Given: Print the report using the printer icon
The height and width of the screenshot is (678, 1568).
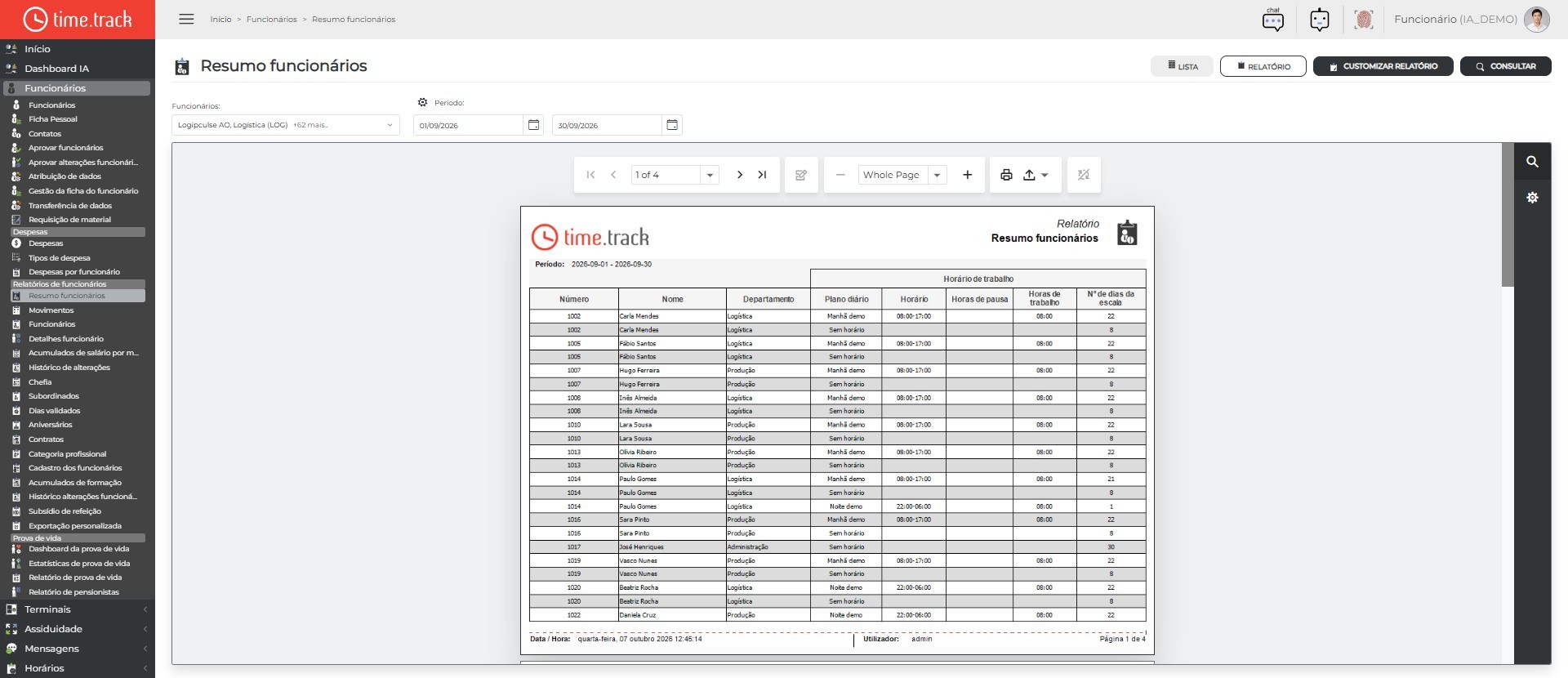Looking at the screenshot, I should point(1006,175).
